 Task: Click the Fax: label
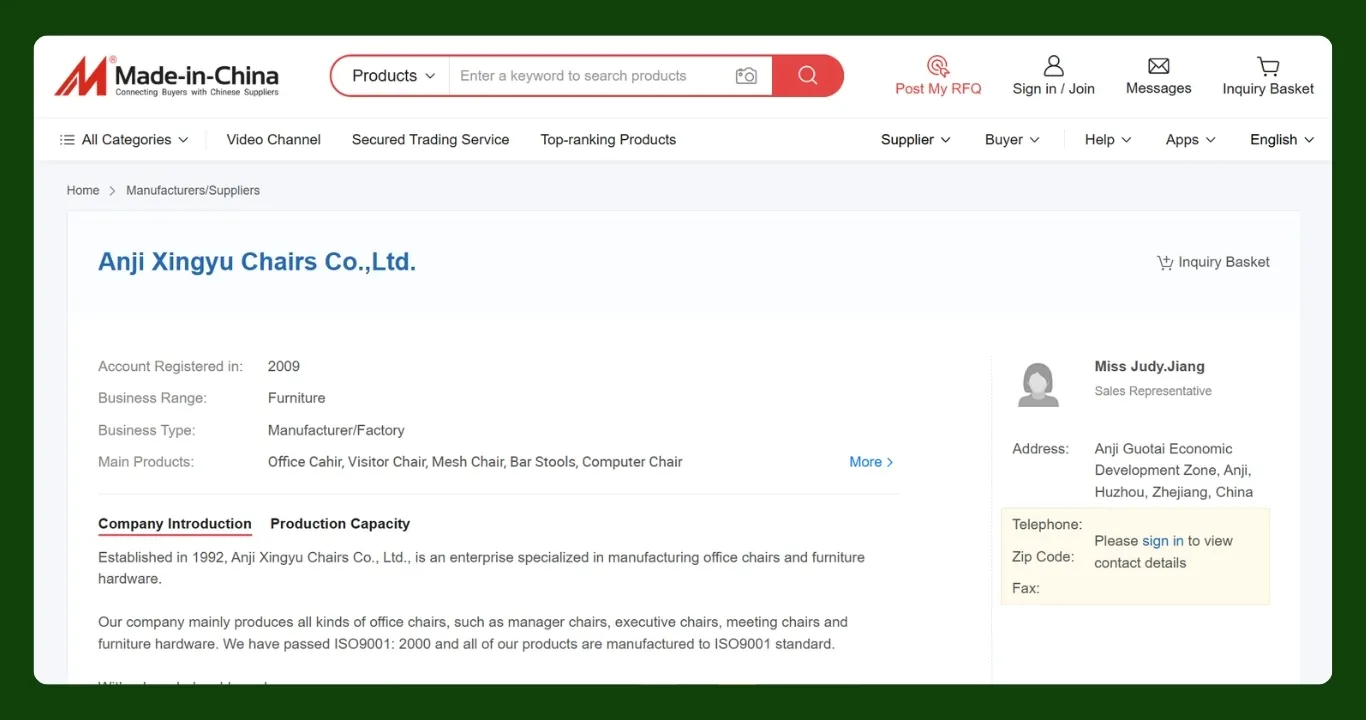pos(1026,588)
